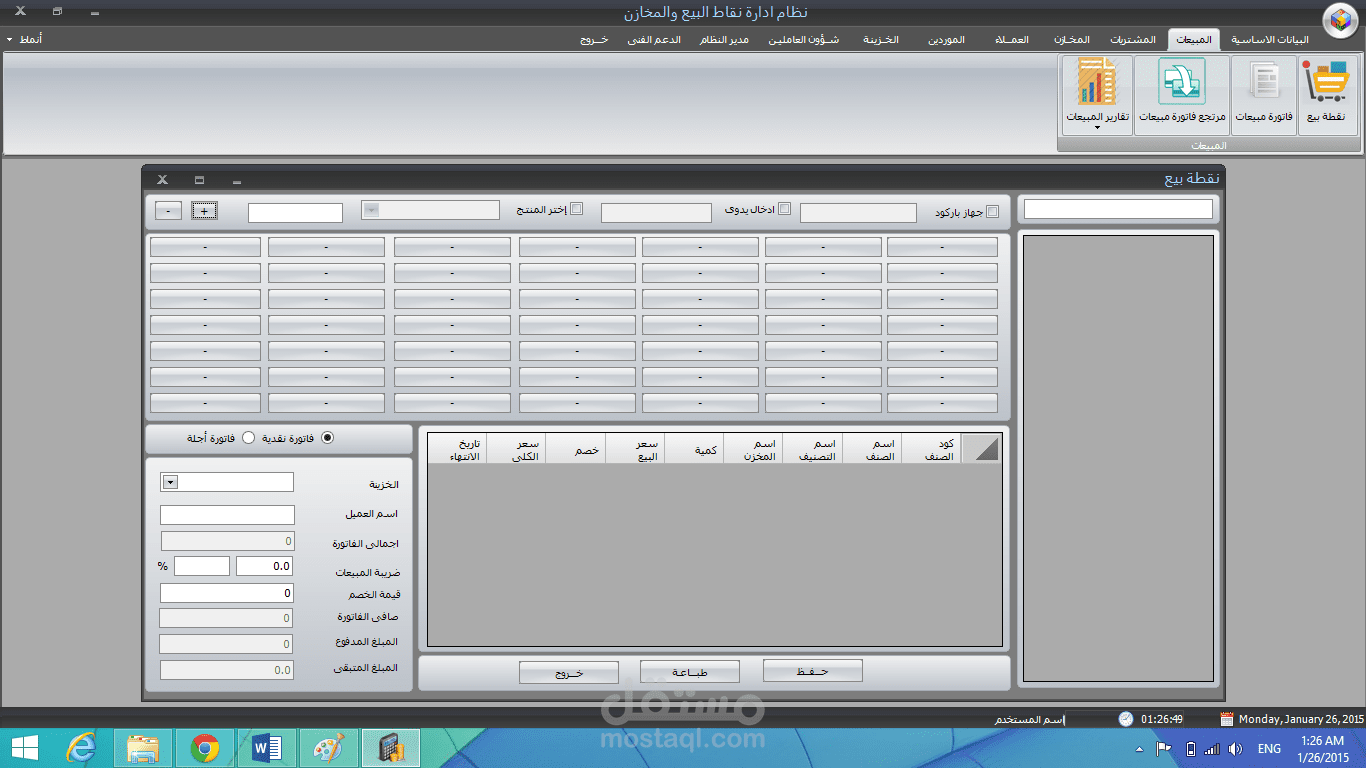Click the قيمة الخصم discount value field
This screenshot has height=768, width=1366.
[227, 593]
